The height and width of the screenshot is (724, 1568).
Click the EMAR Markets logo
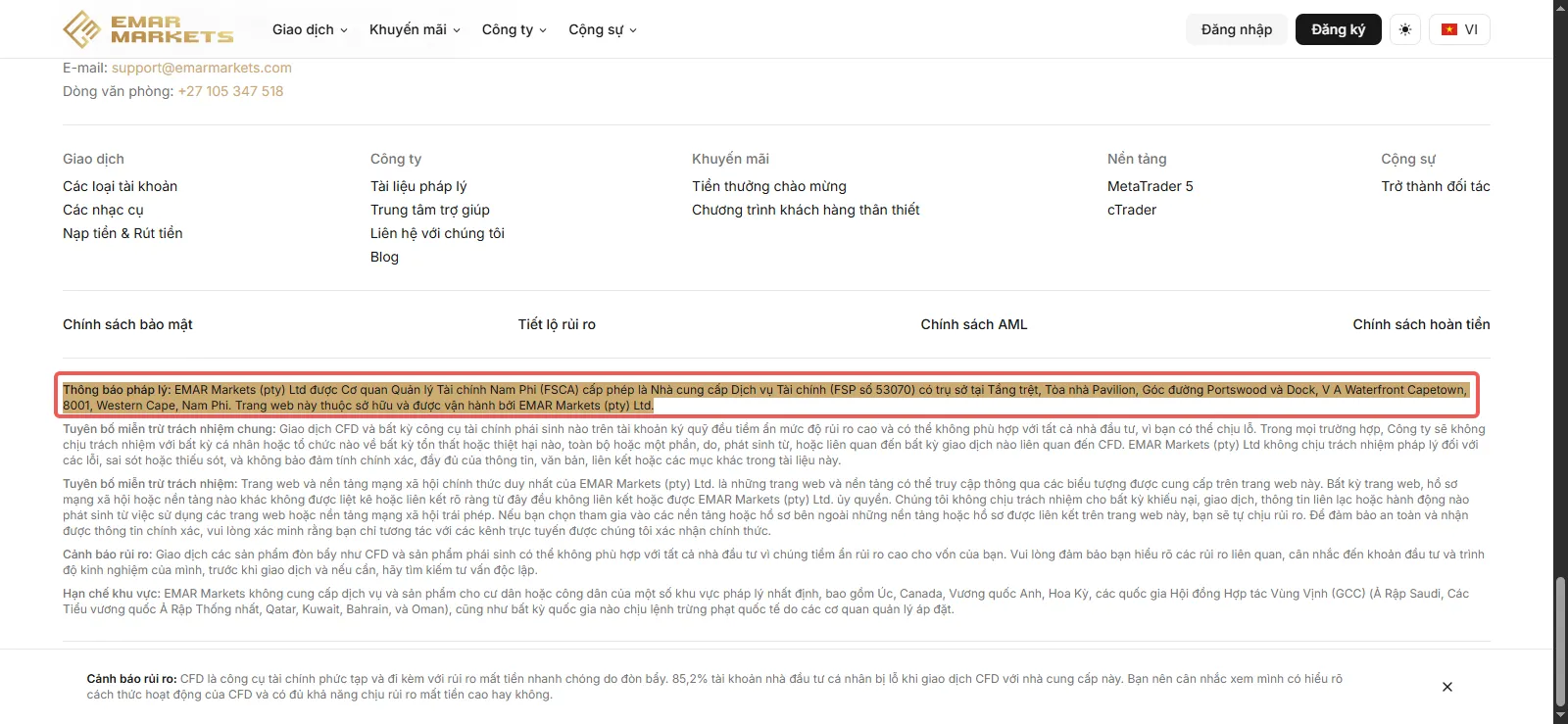[x=148, y=29]
